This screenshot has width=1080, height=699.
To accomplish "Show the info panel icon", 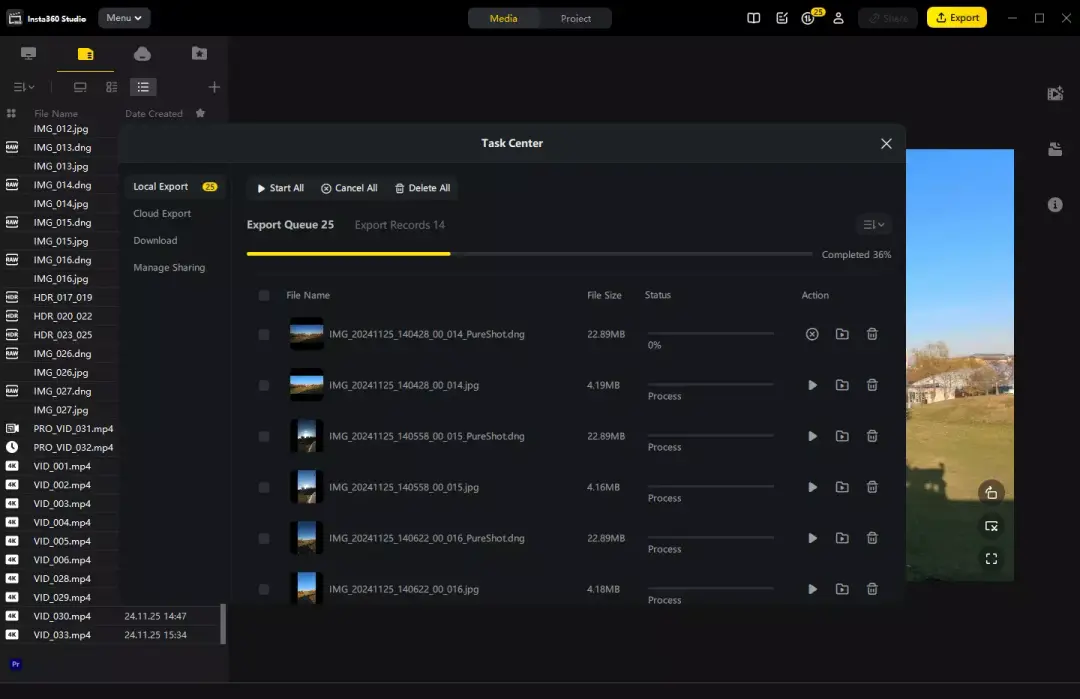I will coord(1055,205).
